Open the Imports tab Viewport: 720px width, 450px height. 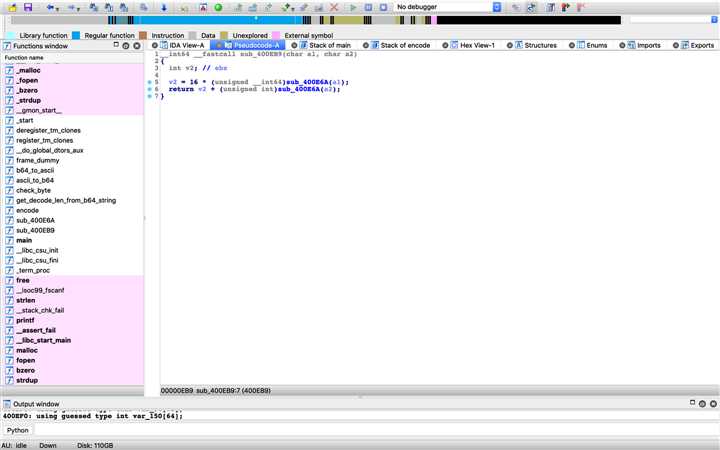643,45
